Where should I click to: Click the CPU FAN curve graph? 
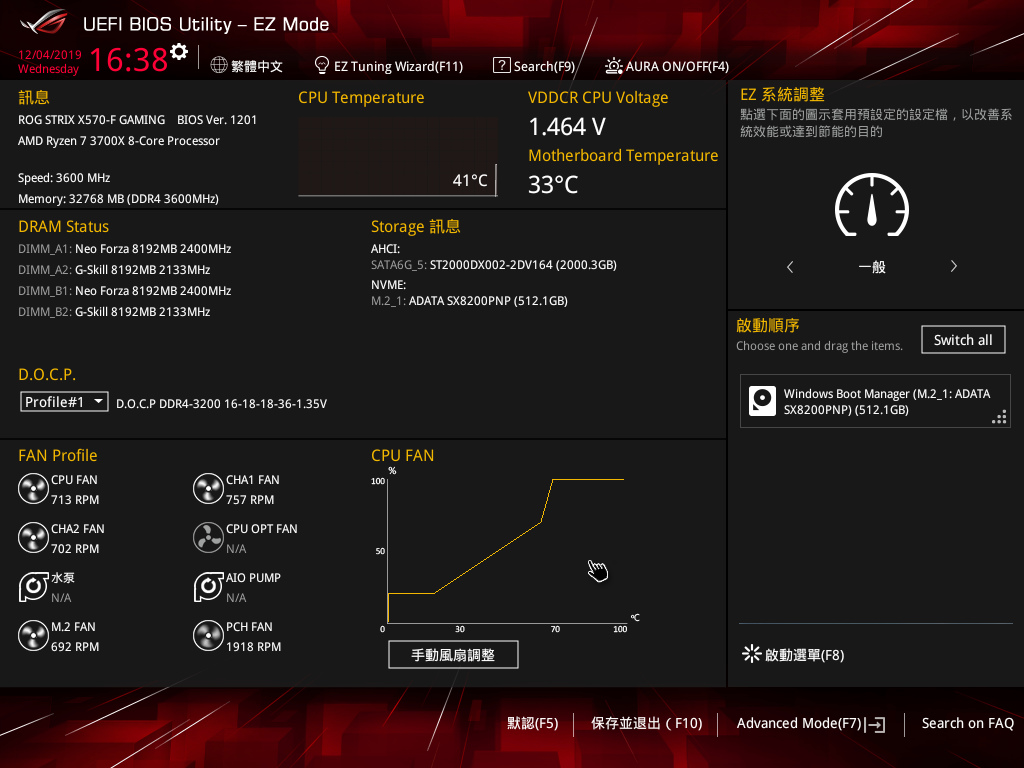(x=506, y=551)
